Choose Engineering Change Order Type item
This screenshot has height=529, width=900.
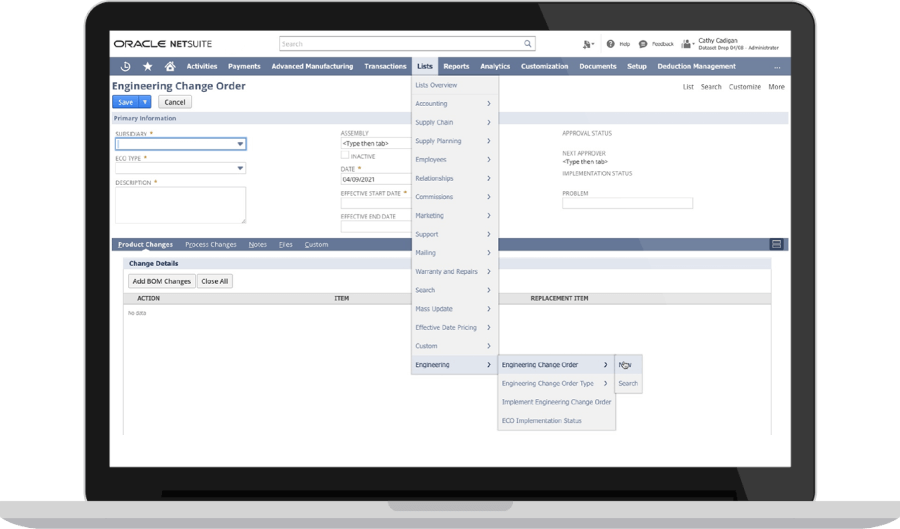[x=556, y=383]
